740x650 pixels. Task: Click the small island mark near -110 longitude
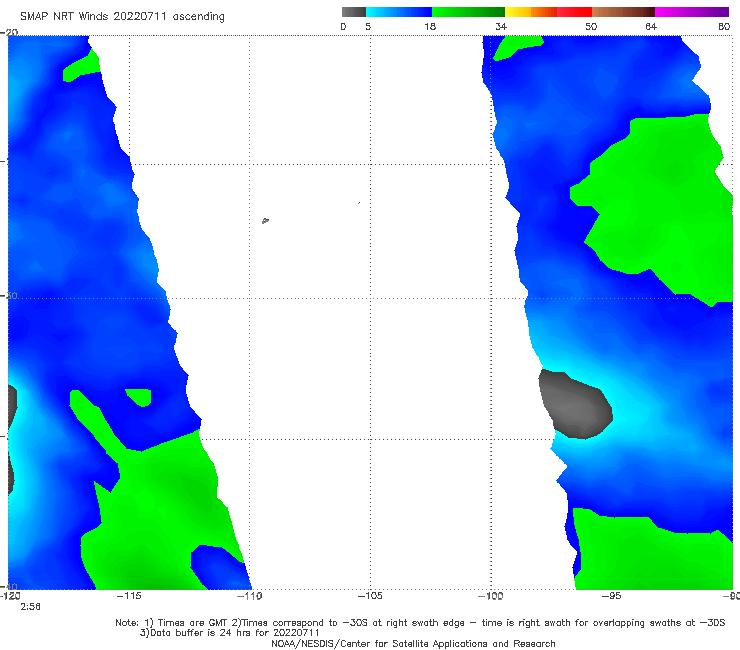265,220
